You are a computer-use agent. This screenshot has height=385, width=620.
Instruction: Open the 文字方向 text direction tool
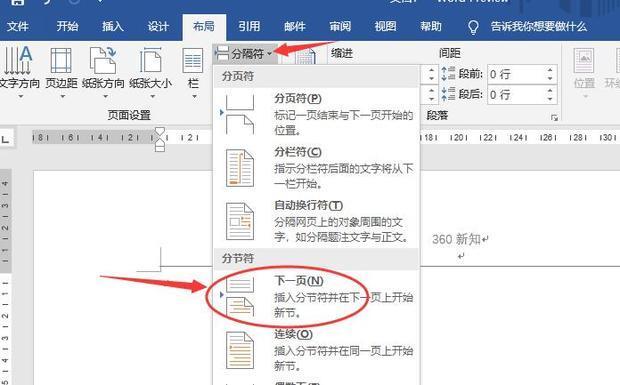coord(19,72)
